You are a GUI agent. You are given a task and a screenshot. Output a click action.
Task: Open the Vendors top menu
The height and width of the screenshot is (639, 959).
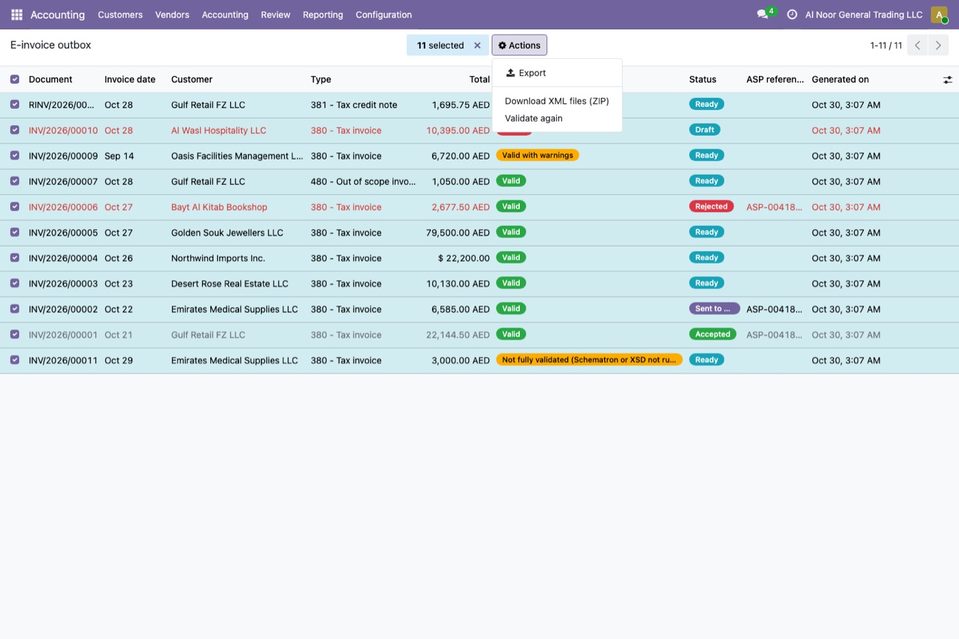click(x=172, y=15)
